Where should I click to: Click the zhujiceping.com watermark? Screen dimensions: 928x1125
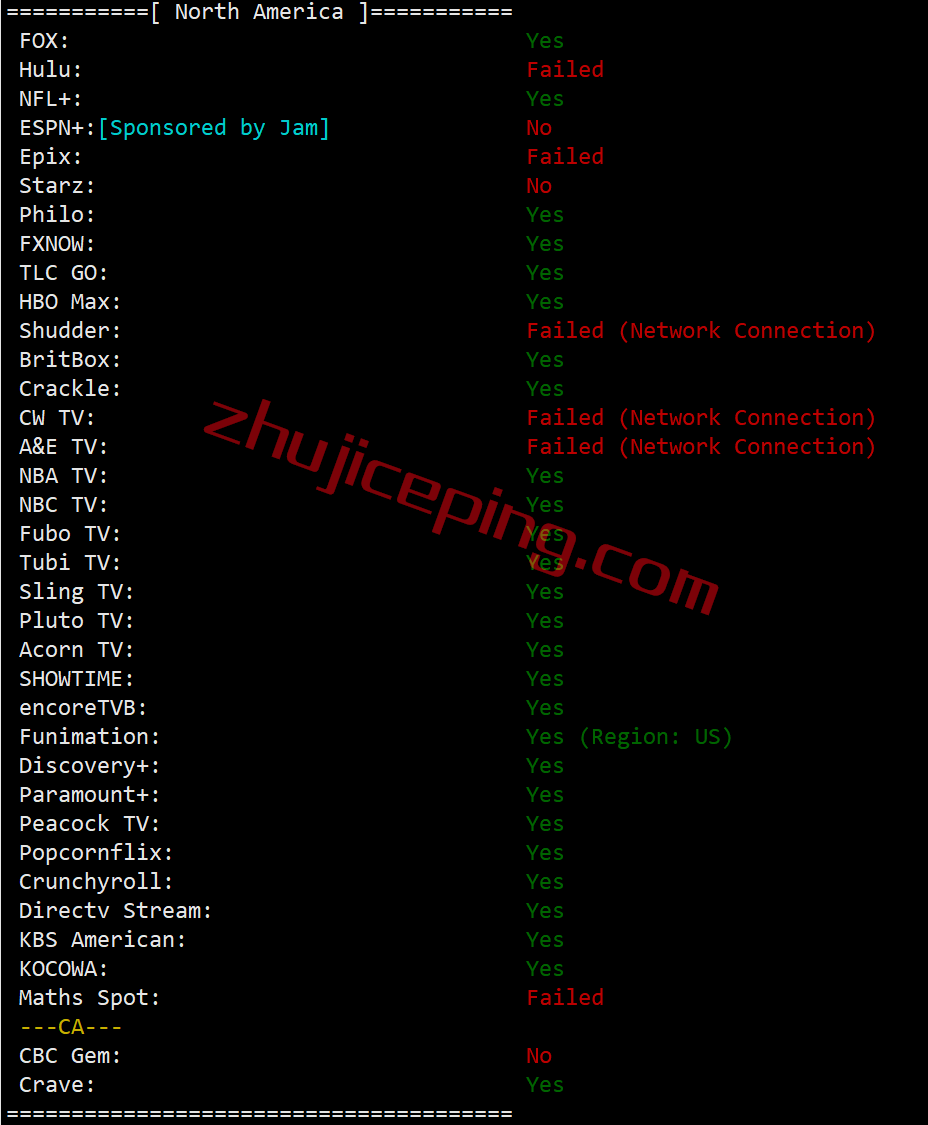tap(460, 505)
